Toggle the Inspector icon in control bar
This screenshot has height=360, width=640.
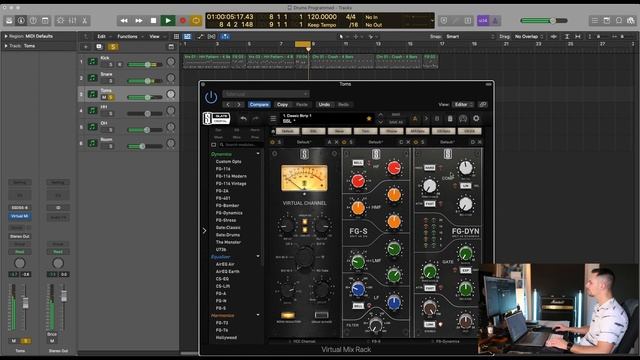coord(21,20)
